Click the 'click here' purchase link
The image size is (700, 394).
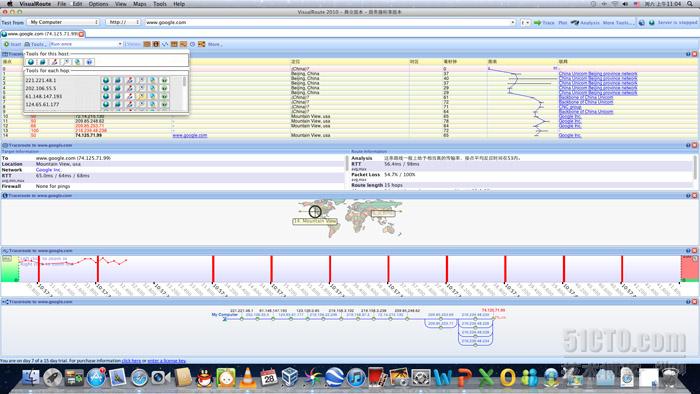[131, 361]
